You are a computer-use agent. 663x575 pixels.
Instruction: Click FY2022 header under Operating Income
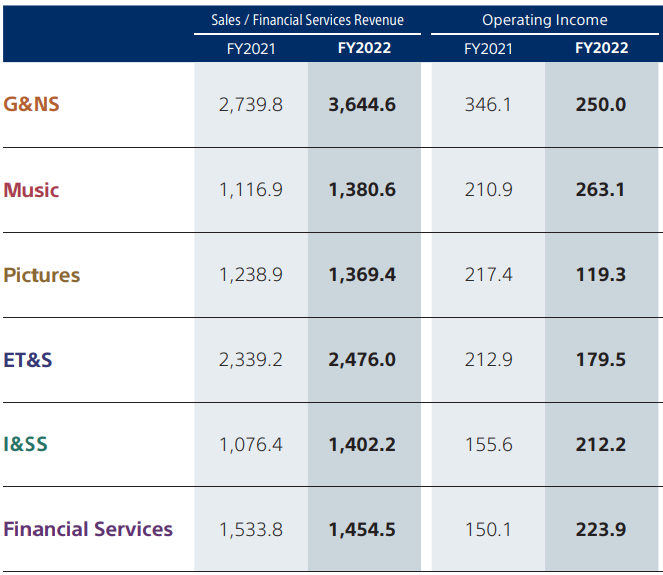601,48
